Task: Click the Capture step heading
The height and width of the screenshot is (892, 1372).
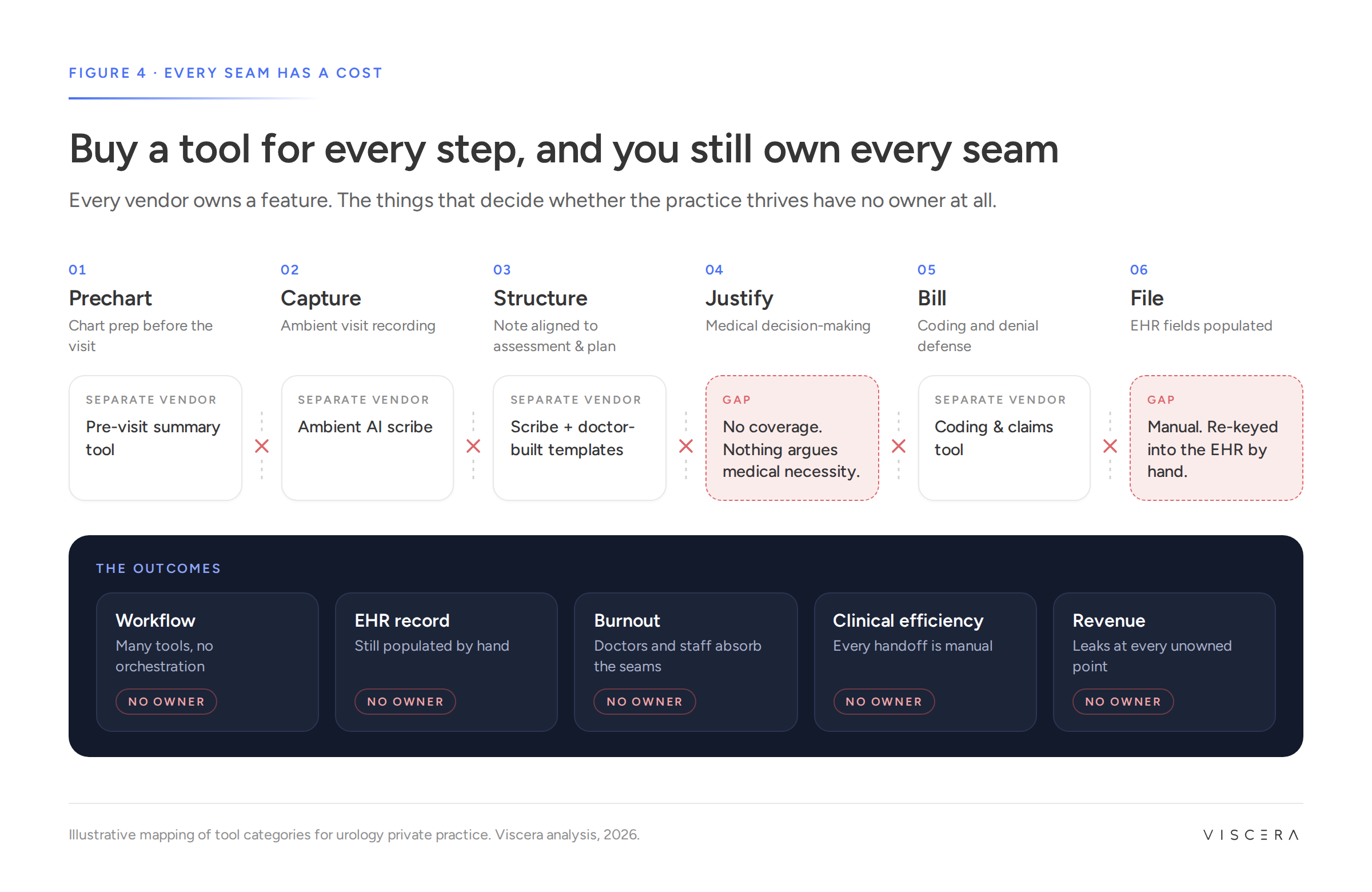Action: click(321, 298)
